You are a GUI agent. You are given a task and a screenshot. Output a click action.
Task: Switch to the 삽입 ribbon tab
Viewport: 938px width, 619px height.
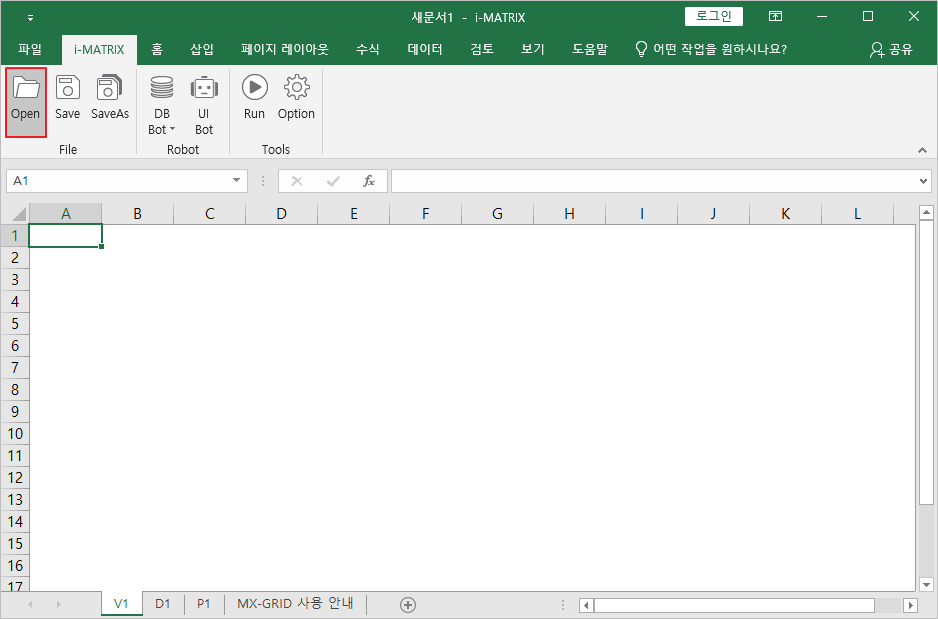202,49
